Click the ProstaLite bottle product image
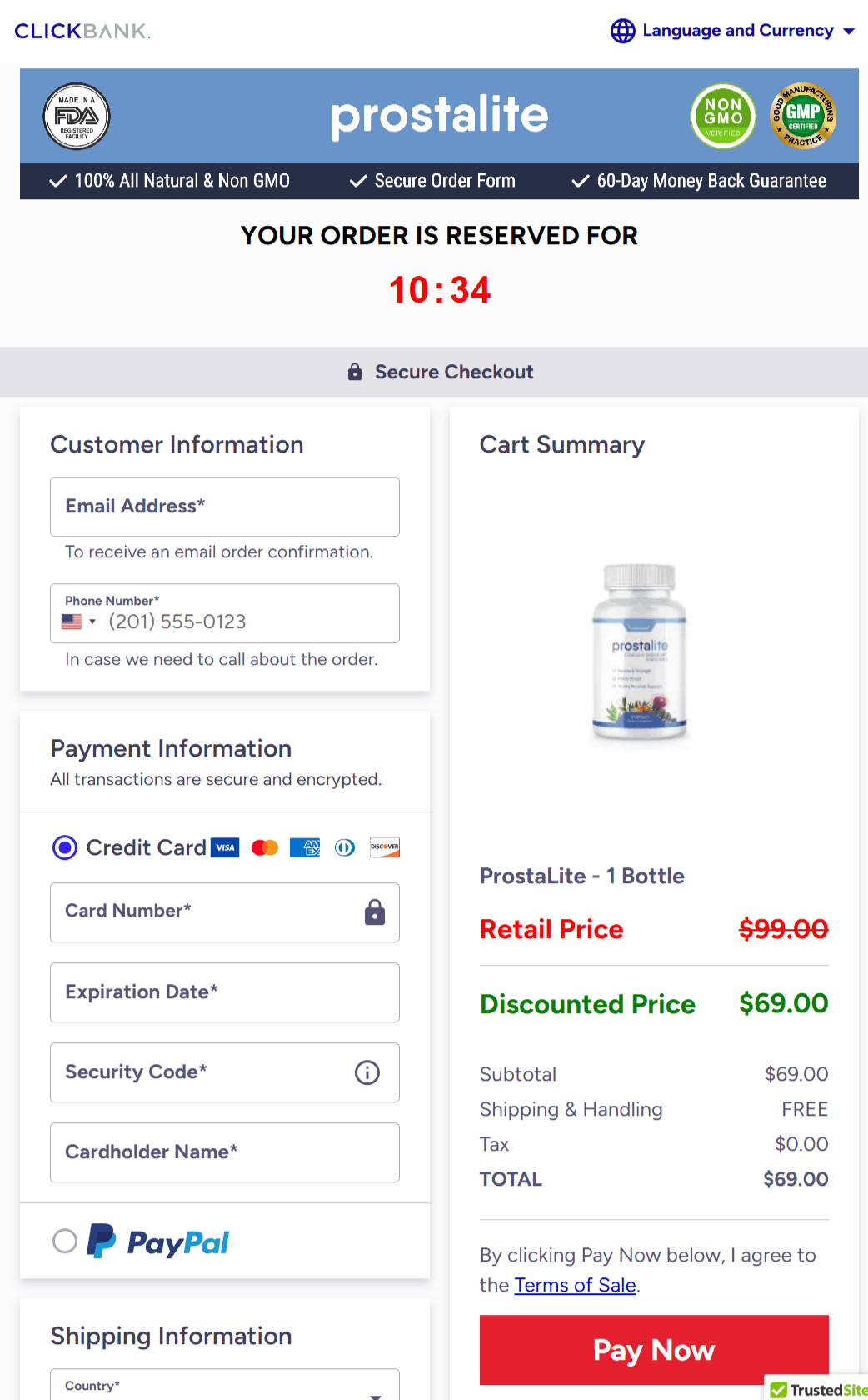 point(640,653)
